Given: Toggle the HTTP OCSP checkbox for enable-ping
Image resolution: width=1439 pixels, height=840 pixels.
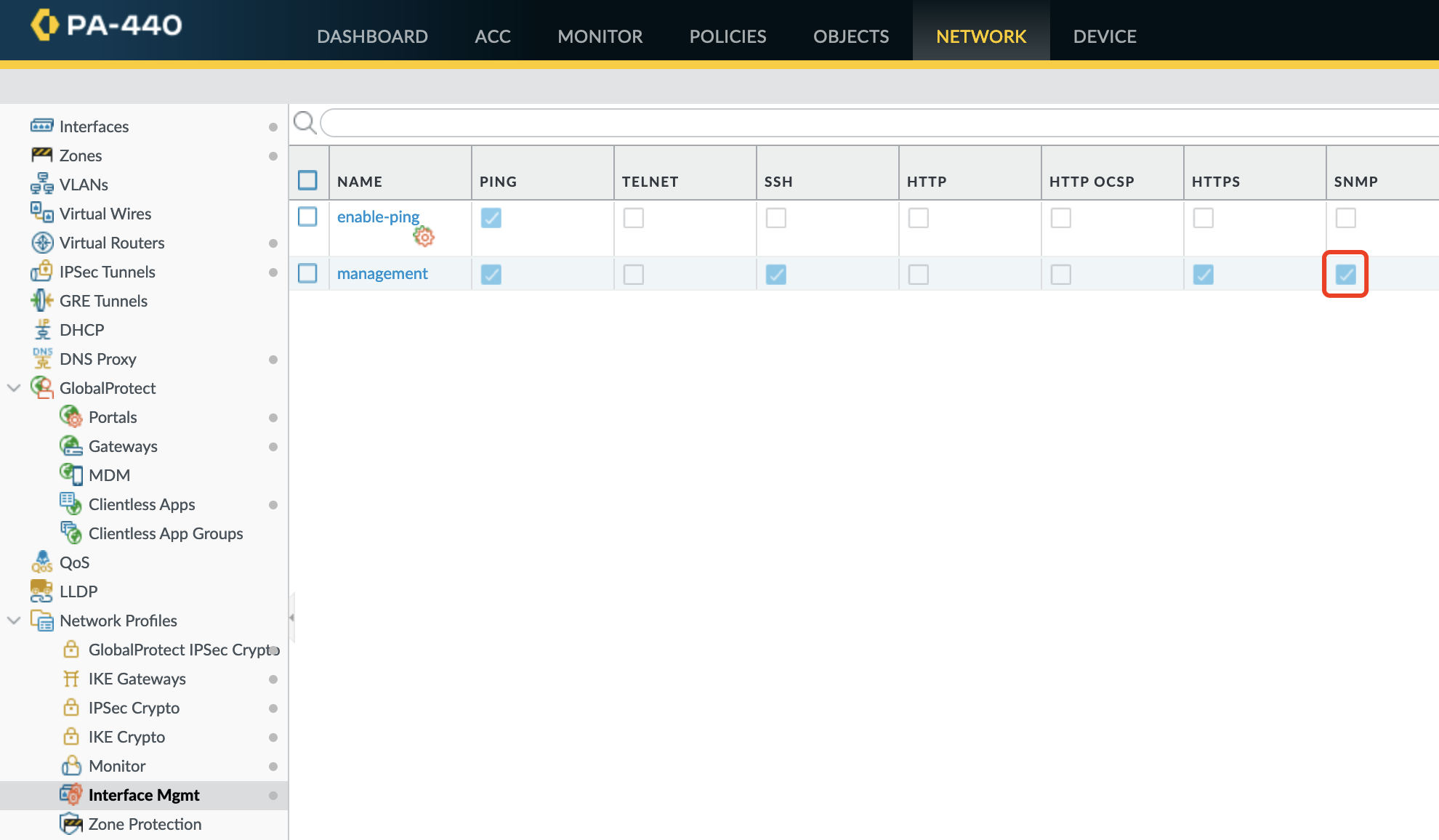Looking at the screenshot, I should (1061, 217).
